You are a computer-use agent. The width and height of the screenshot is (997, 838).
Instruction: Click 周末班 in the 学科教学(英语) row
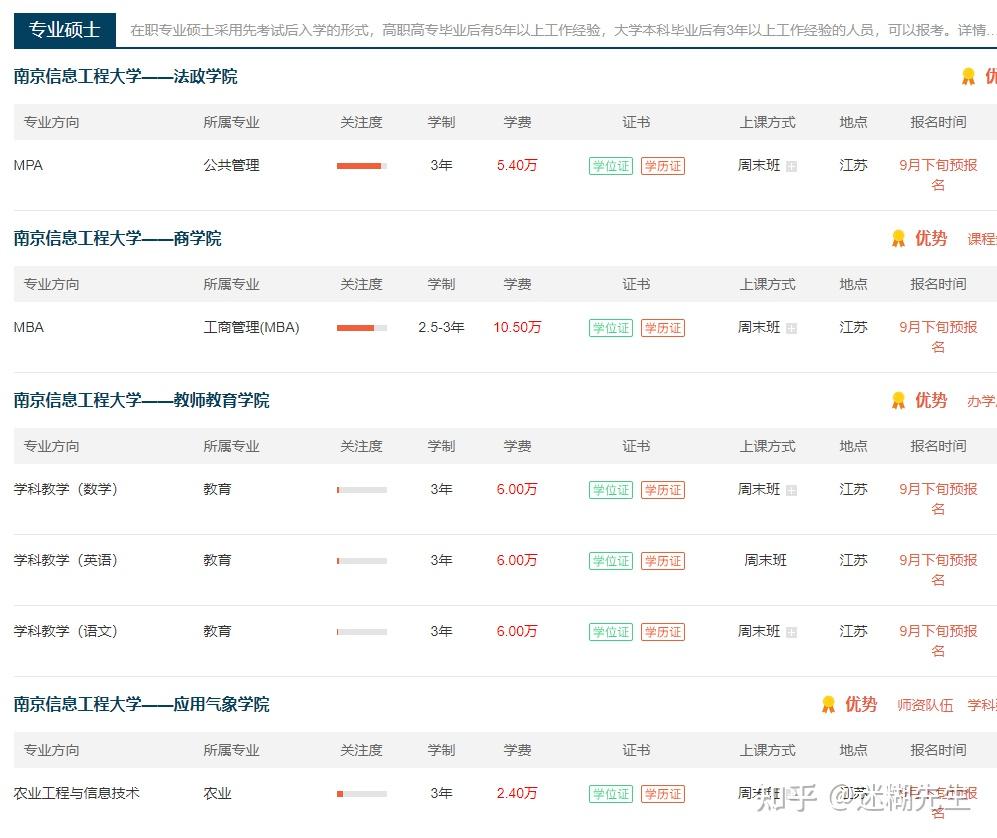click(766, 561)
